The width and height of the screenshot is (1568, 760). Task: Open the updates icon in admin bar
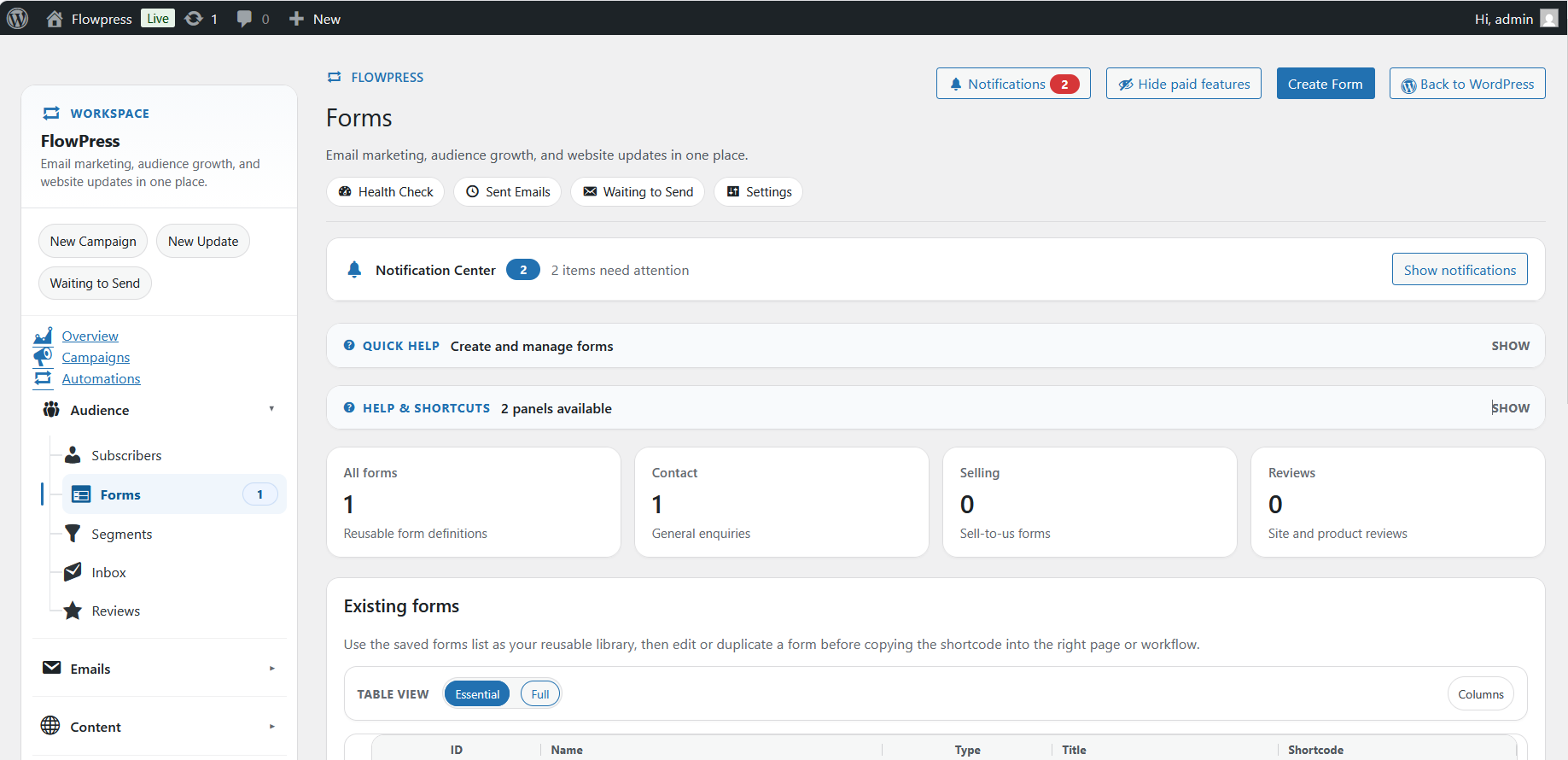click(195, 19)
